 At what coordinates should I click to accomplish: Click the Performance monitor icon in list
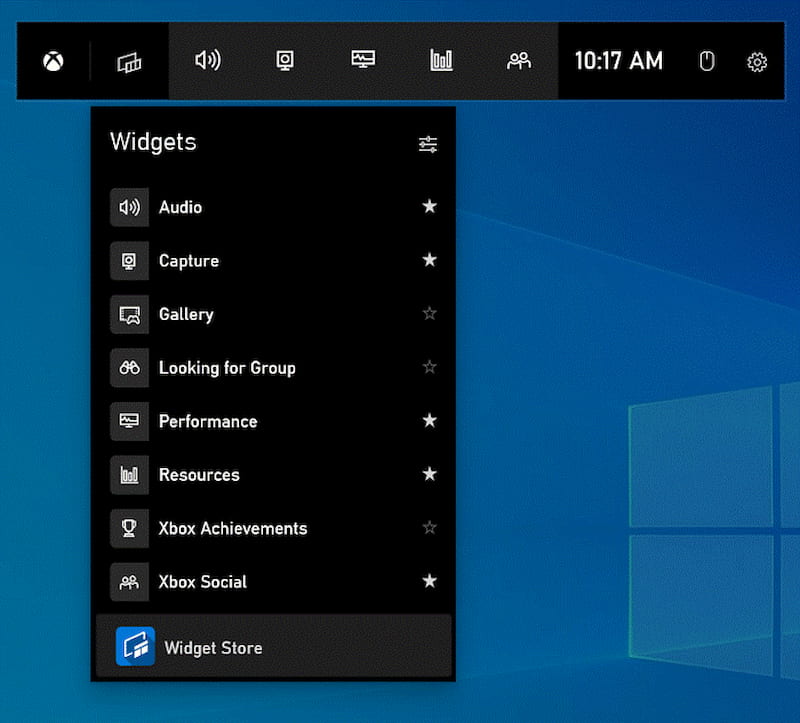130,421
